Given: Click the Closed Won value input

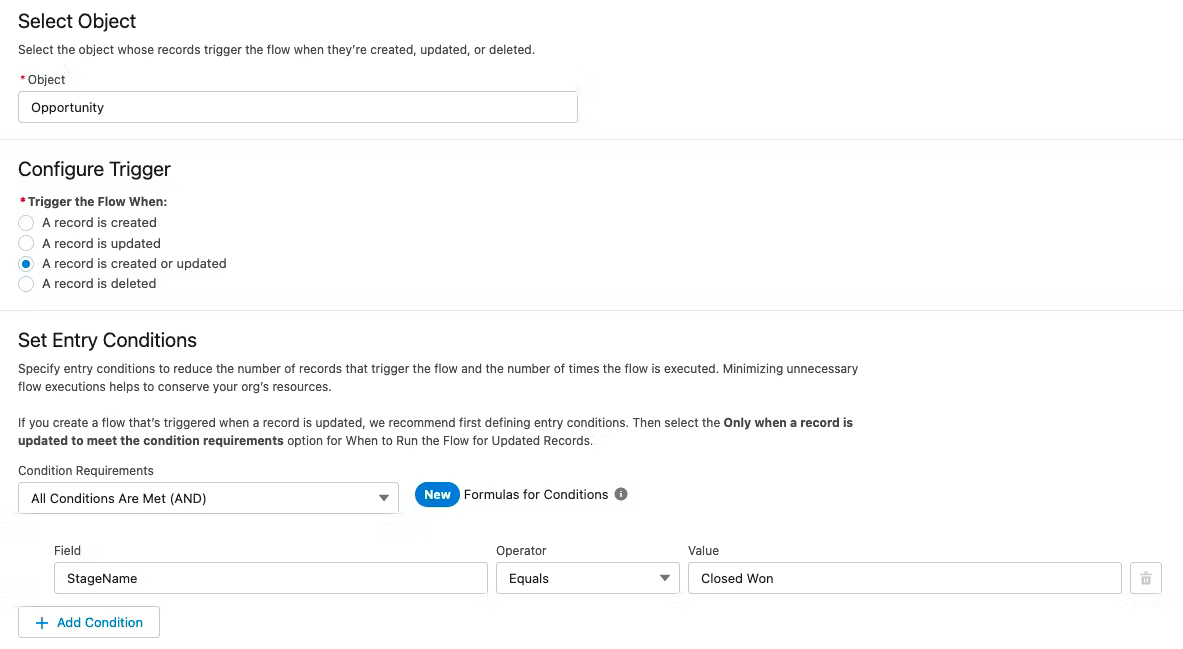Looking at the screenshot, I should click(x=904, y=578).
